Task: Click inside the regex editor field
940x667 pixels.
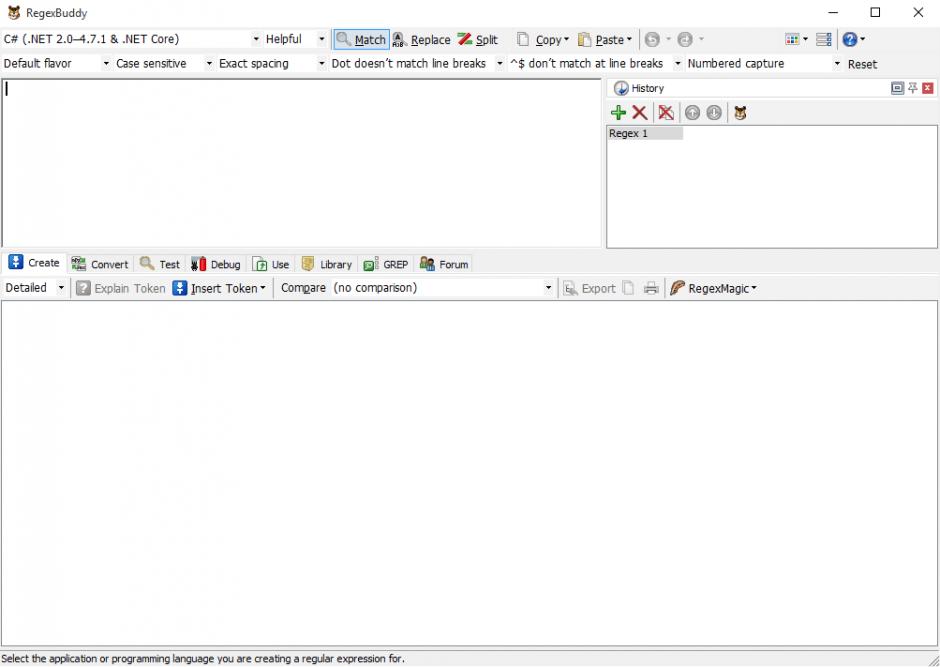Action: (302, 162)
